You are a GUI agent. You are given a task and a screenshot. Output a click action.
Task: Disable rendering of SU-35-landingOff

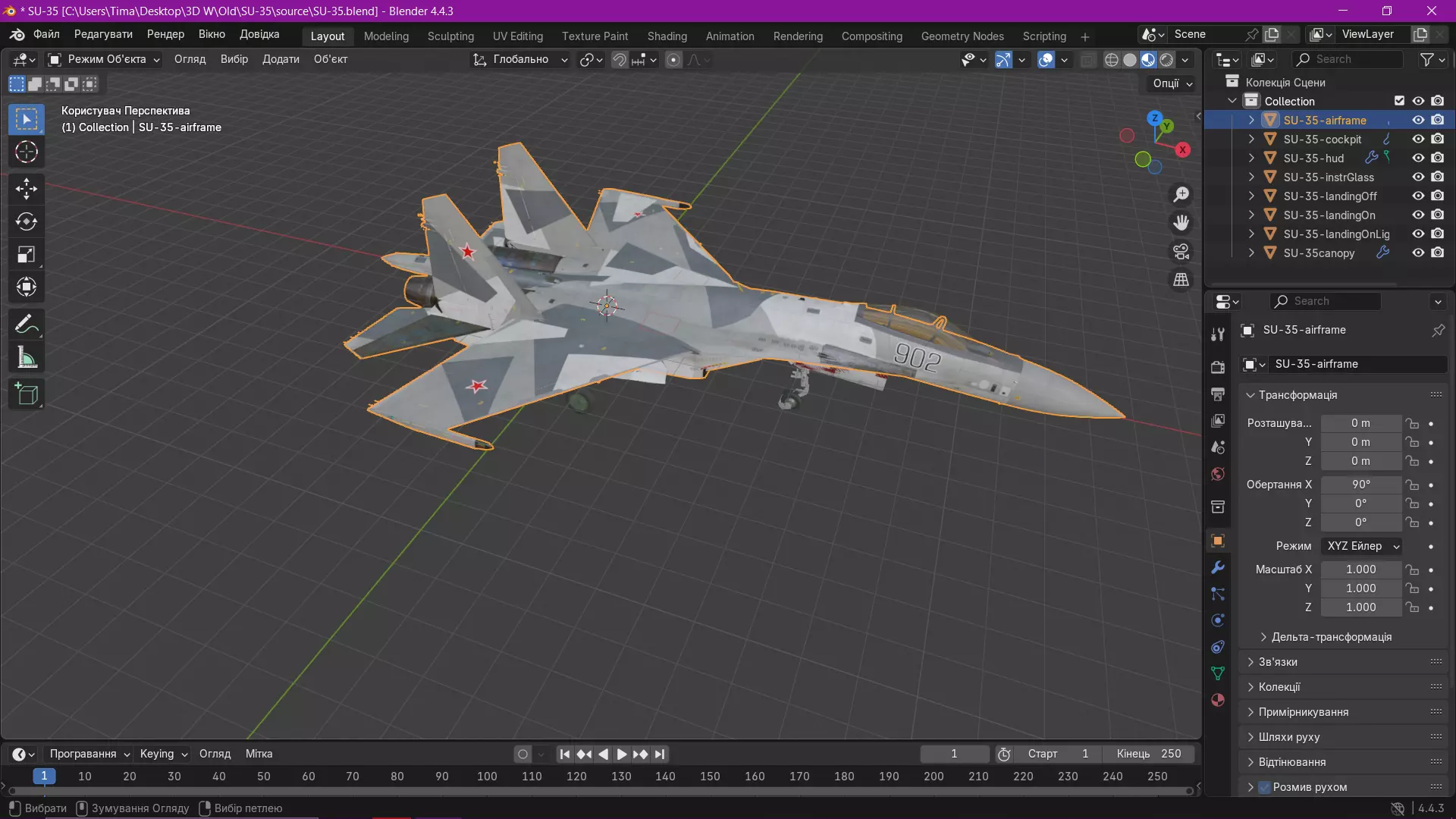[x=1438, y=196]
